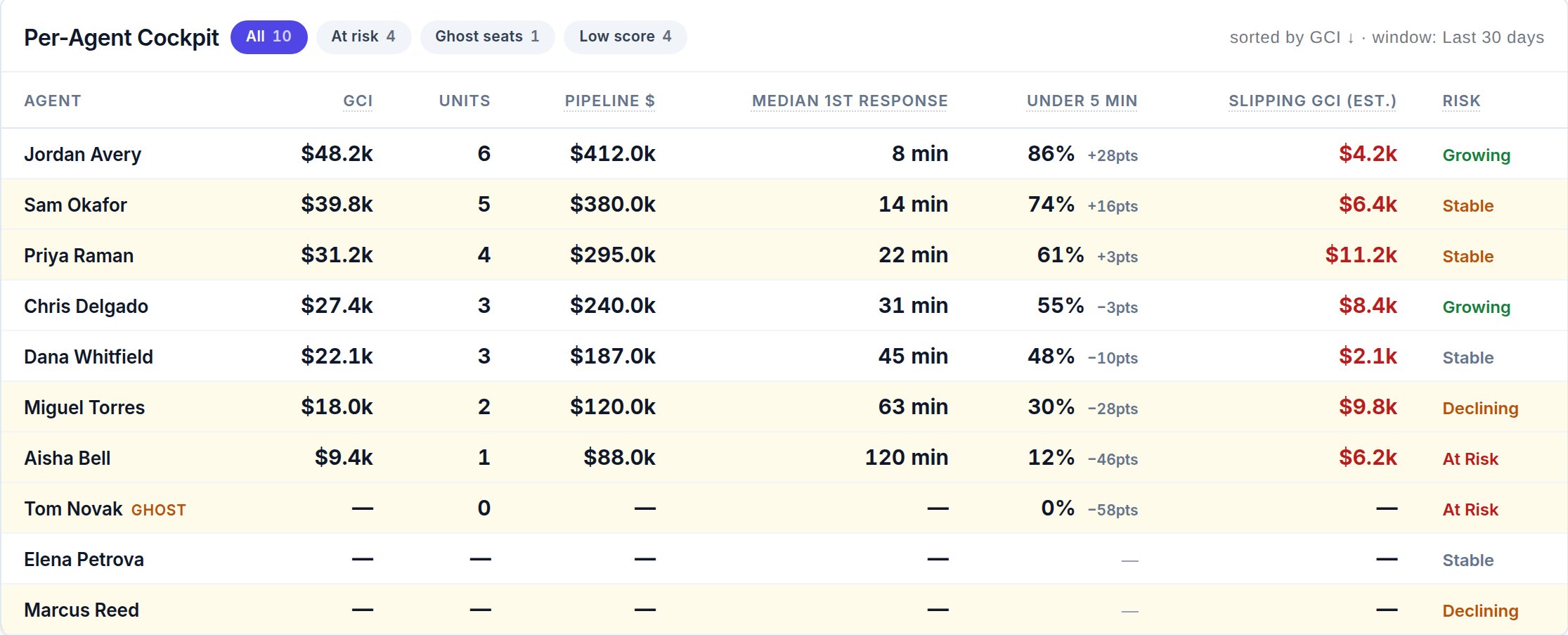Click At Risk label for Aisha Bell

(x=1470, y=459)
